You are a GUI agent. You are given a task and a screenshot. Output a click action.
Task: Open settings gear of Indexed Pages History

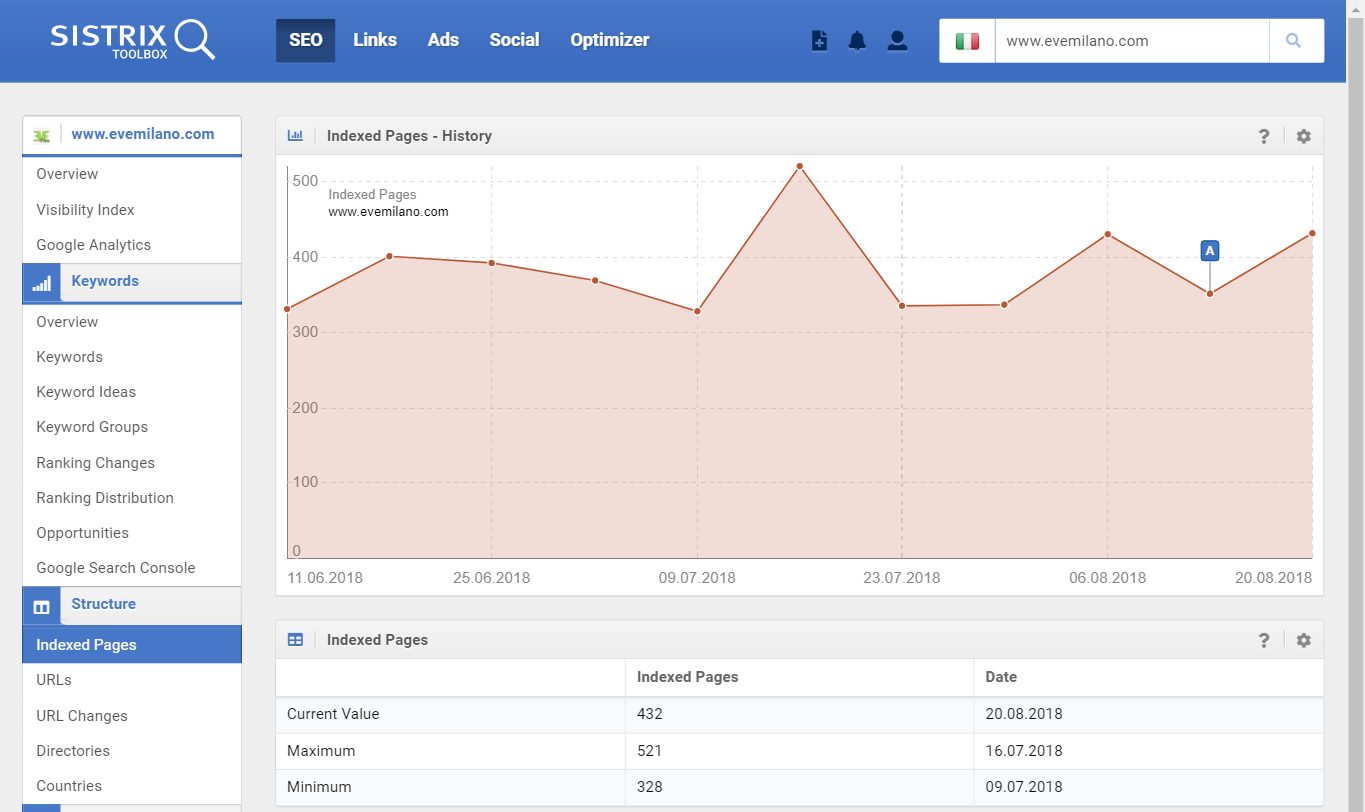1303,136
